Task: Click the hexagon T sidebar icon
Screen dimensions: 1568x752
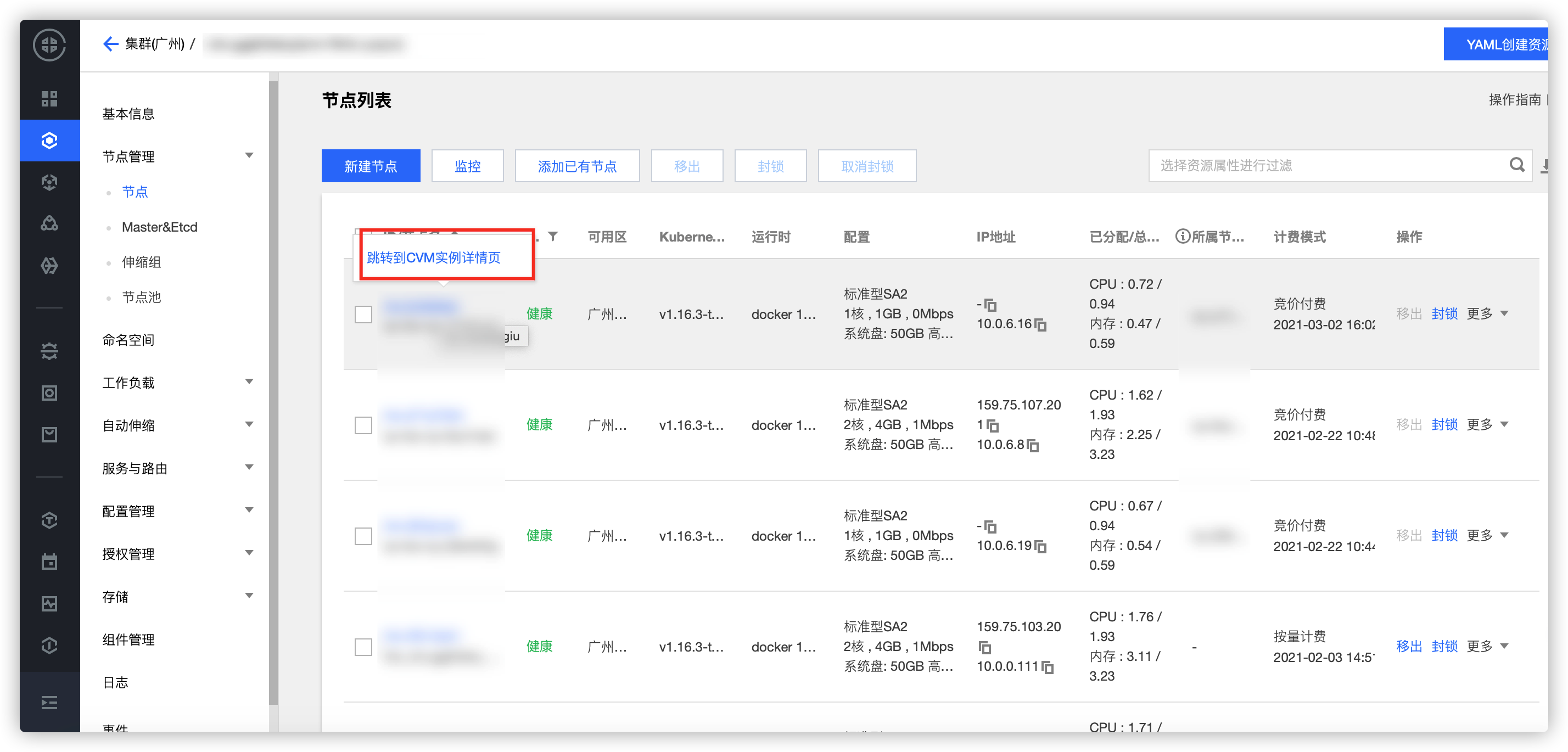Action: pyautogui.click(x=49, y=520)
